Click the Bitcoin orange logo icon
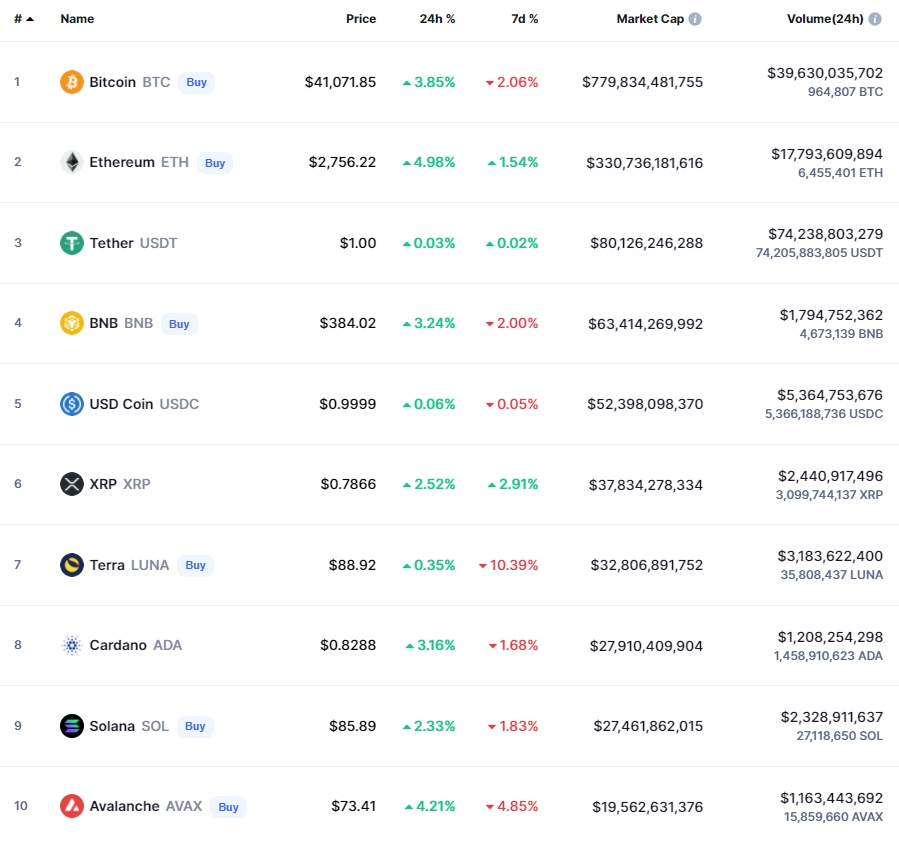 pyautogui.click(x=72, y=82)
